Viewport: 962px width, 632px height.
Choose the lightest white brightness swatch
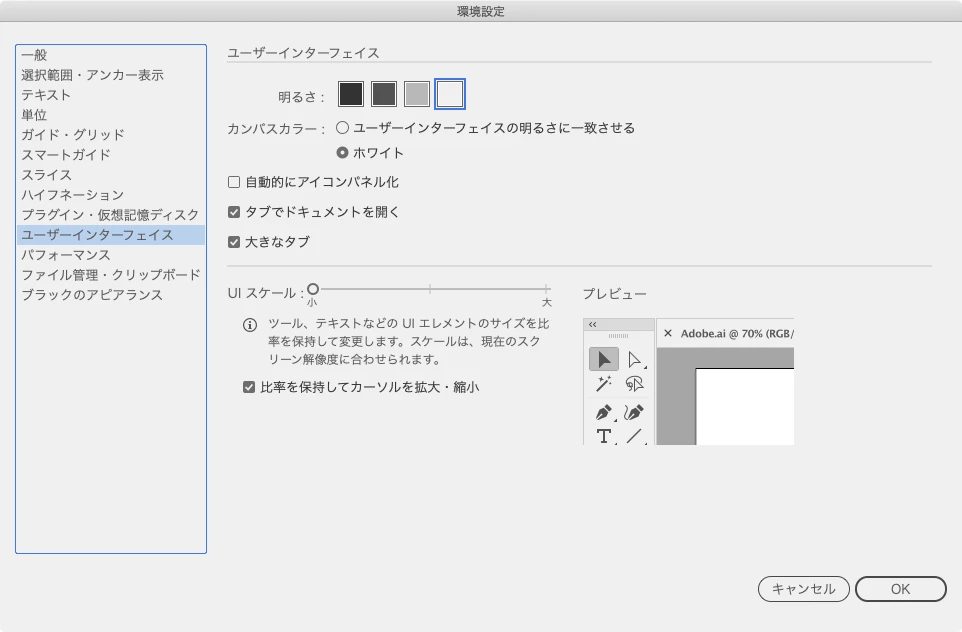(x=450, y=94)
